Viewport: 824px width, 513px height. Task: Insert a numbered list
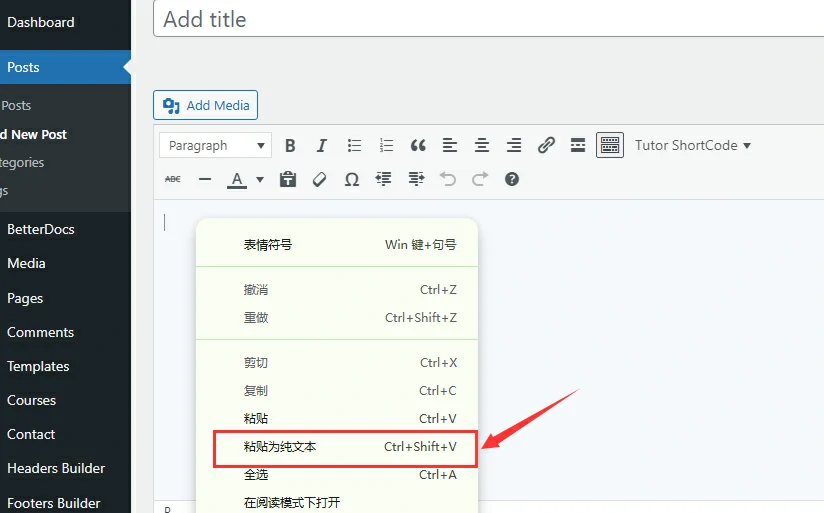click(x=386, y=146)
